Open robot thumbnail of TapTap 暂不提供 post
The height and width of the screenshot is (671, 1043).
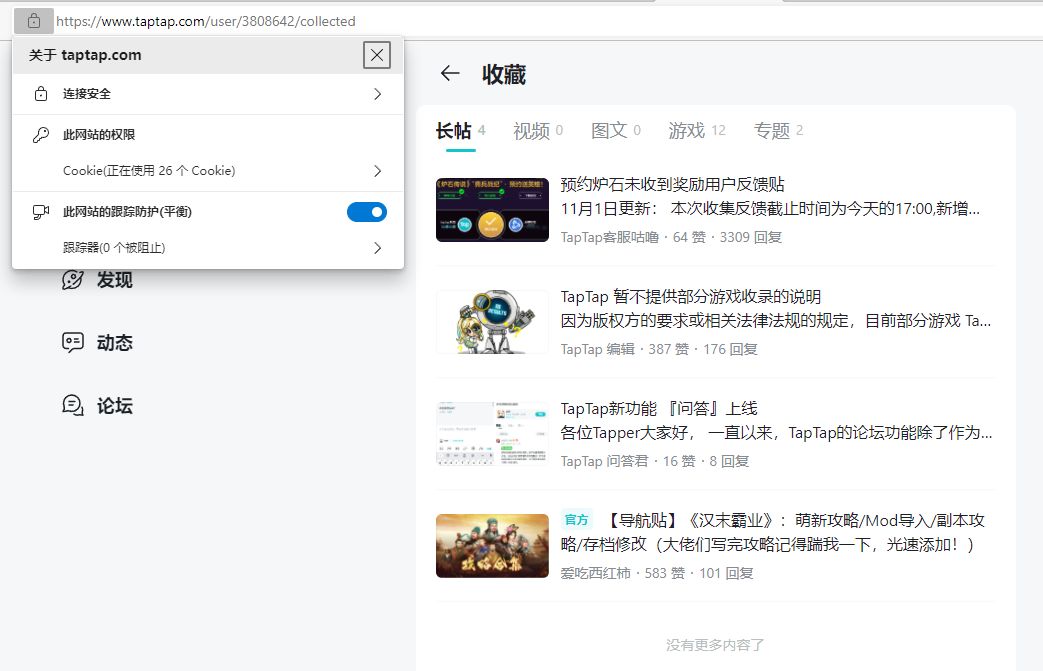tap(492, 322)
